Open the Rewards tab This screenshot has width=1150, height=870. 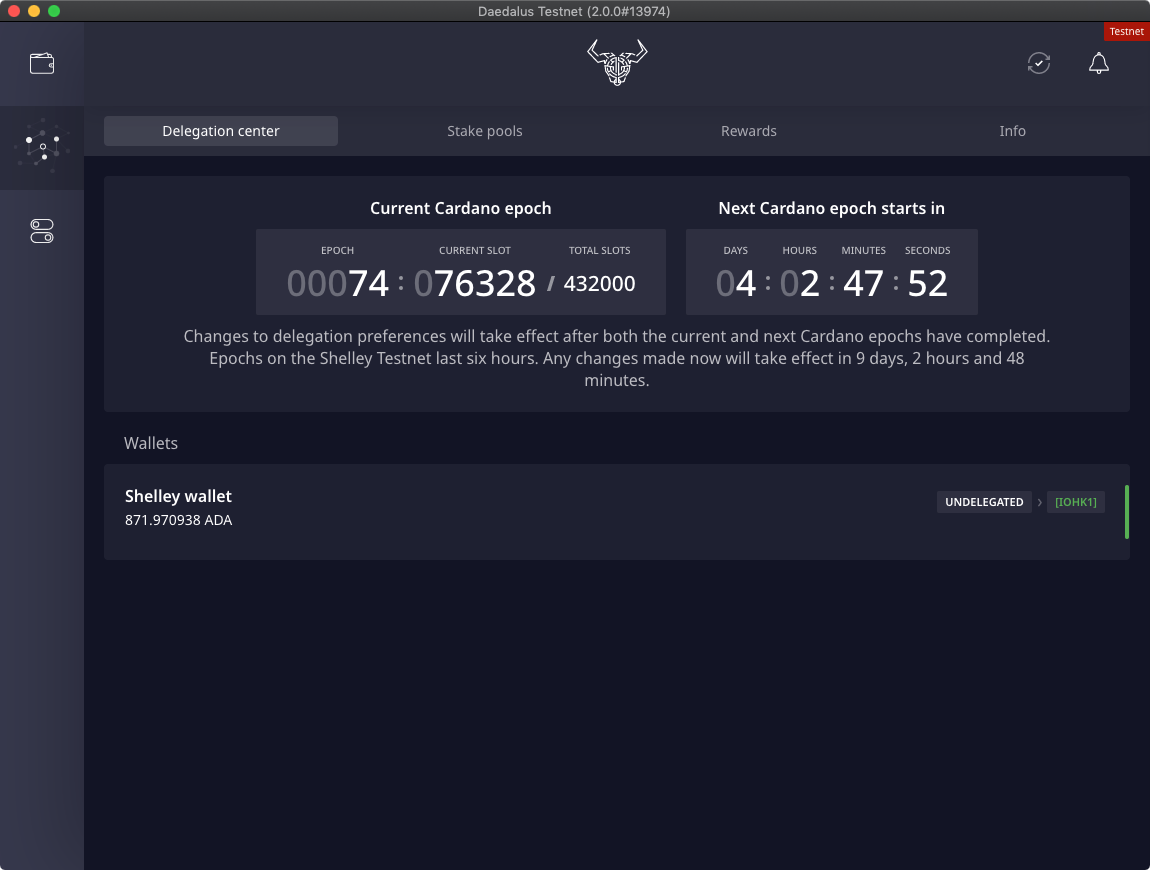749,131
